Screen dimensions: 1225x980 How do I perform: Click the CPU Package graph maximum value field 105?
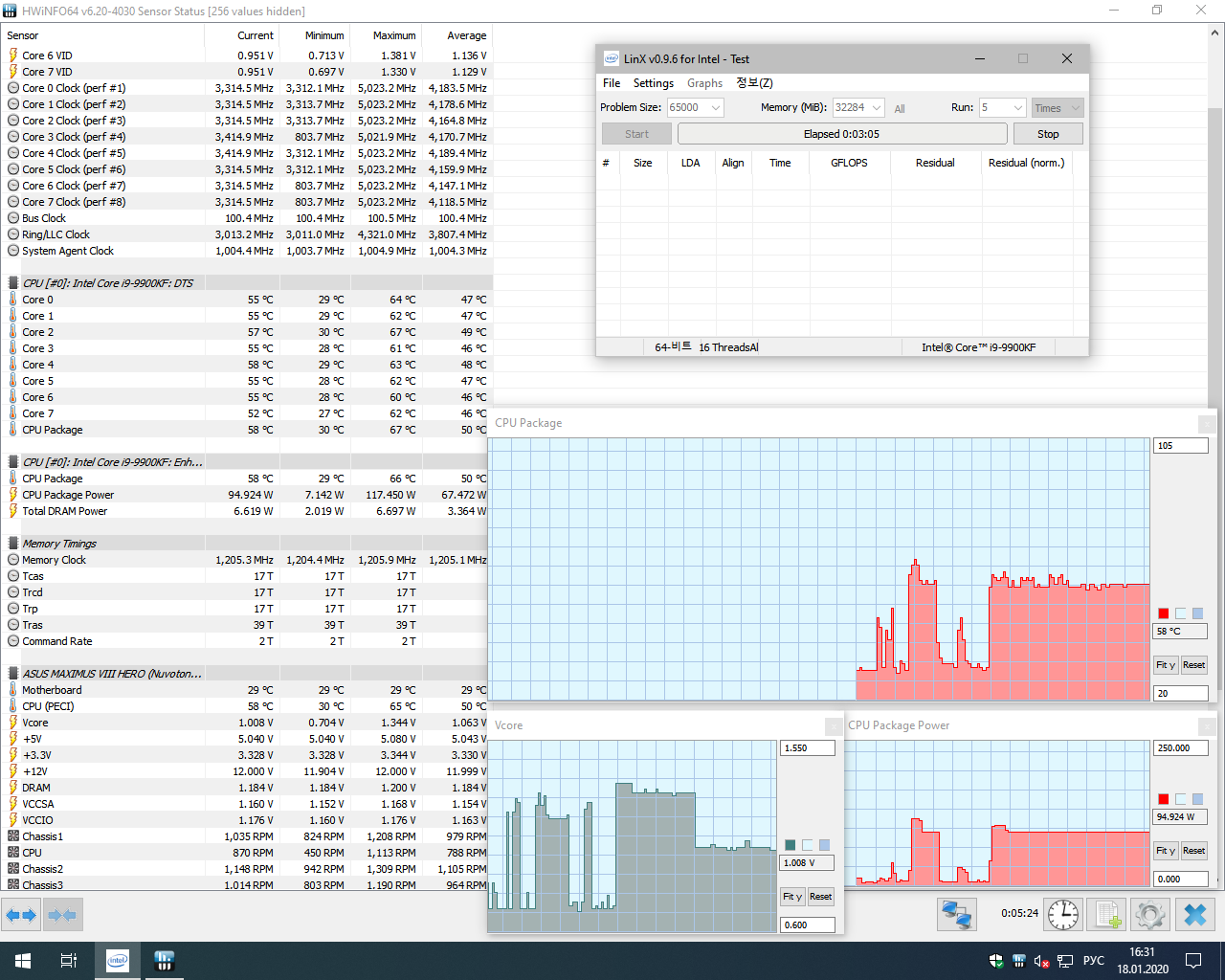[1181, 446]
